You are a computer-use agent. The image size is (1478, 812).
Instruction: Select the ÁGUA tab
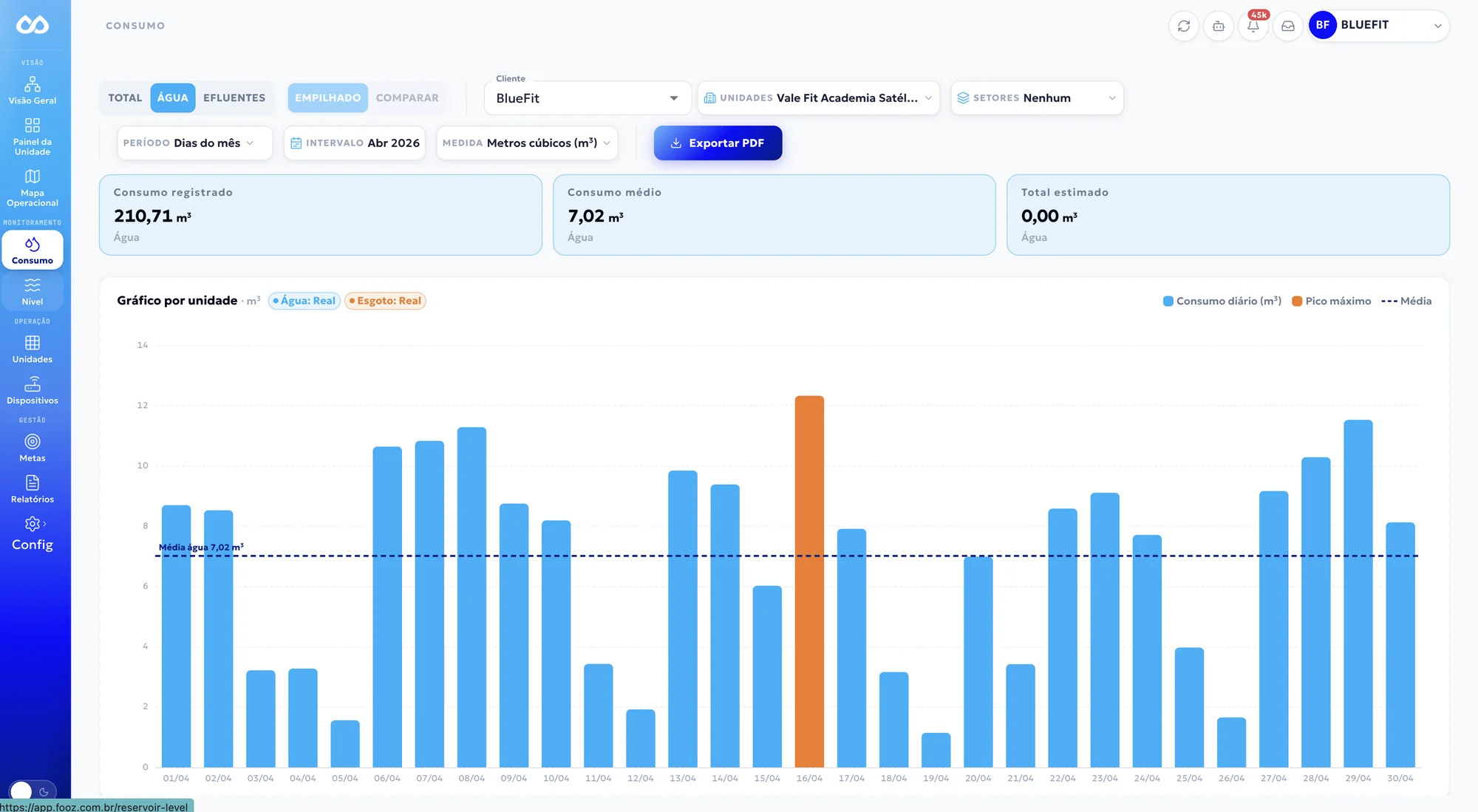click(x=173, y=98)
